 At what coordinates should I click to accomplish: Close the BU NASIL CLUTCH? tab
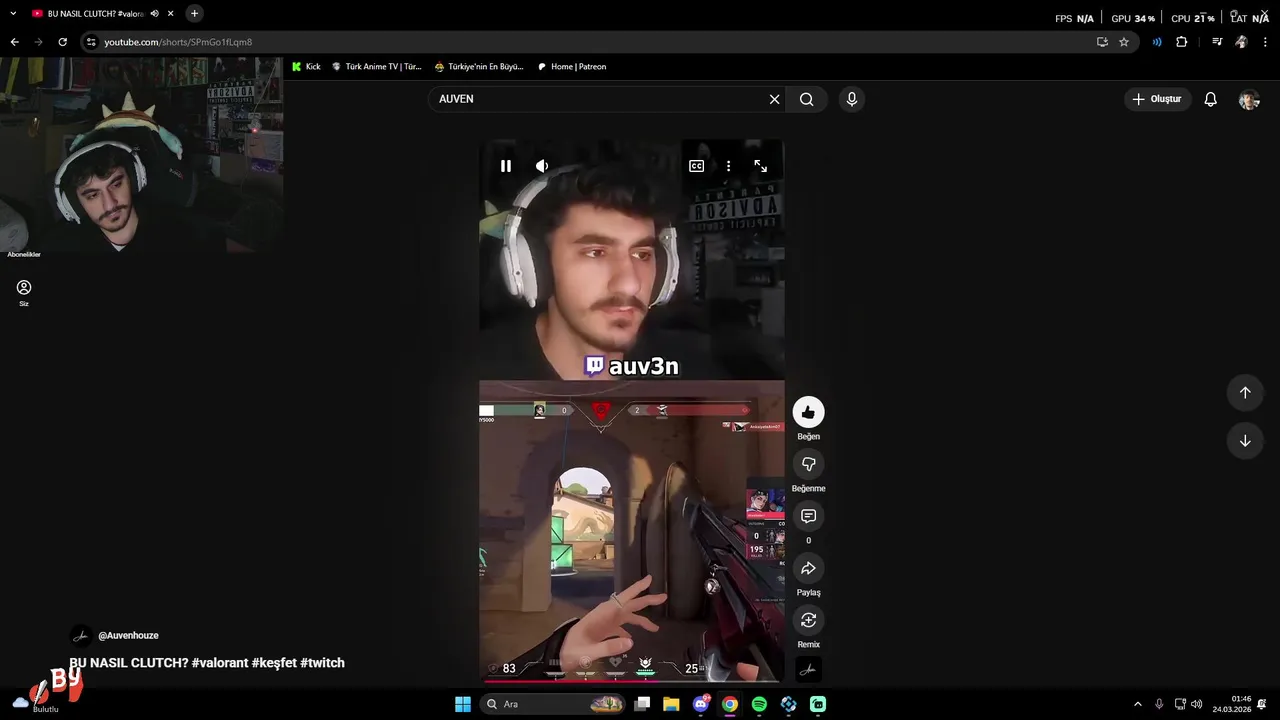tap(171, 14)
